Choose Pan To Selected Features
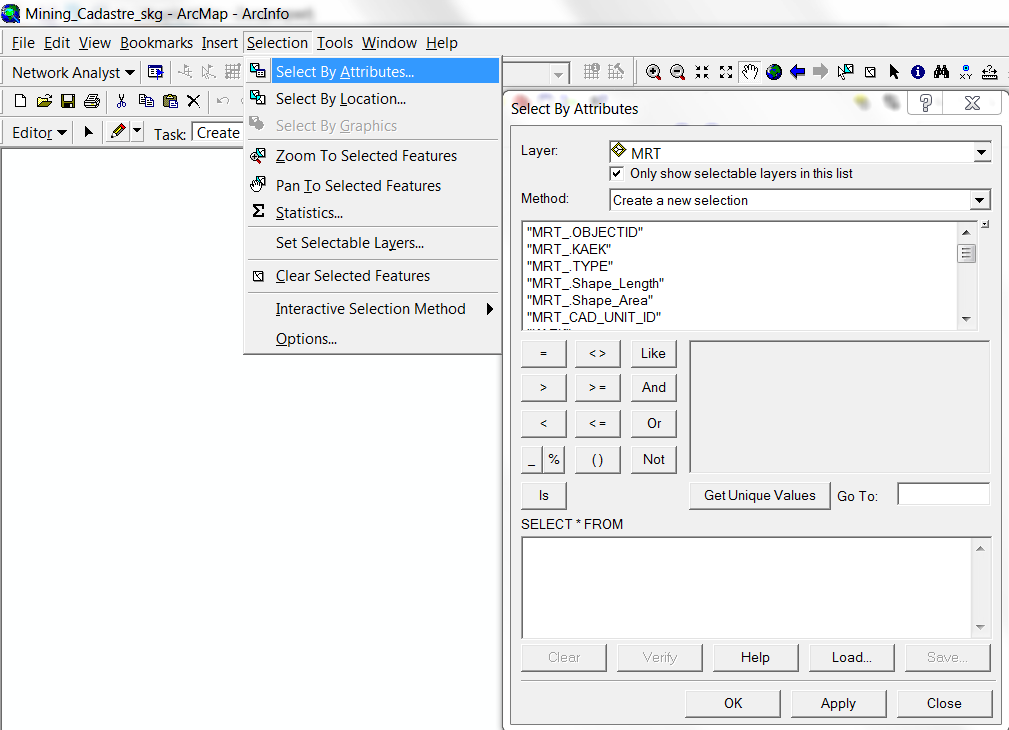Viewport: 1009px width, 730px height. [x=373, y=185]
